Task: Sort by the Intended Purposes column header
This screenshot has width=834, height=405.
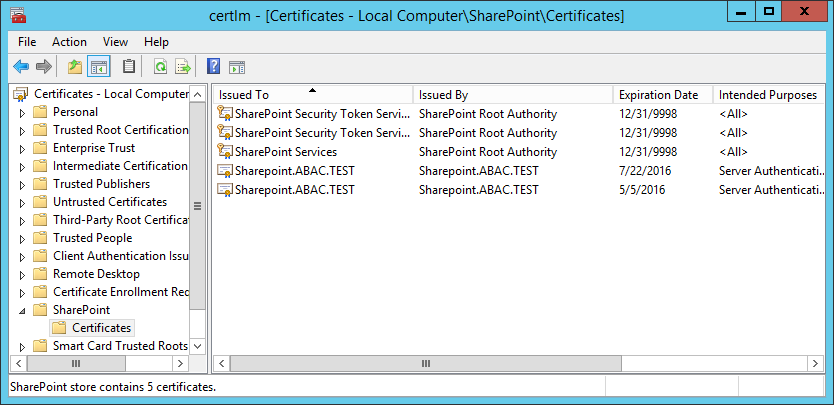Action: (x=768, y=95)
